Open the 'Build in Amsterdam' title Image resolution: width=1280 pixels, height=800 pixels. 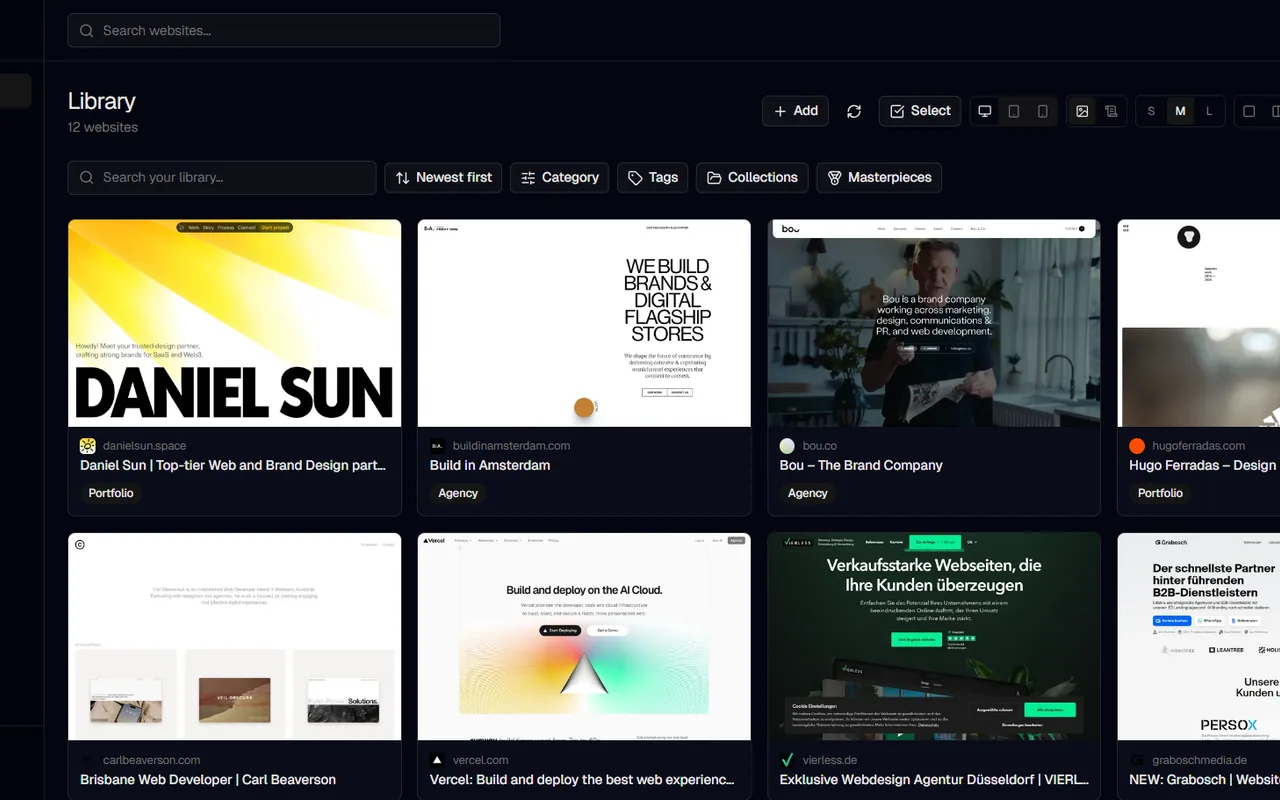pyautogui.click(x=490, y=465)
